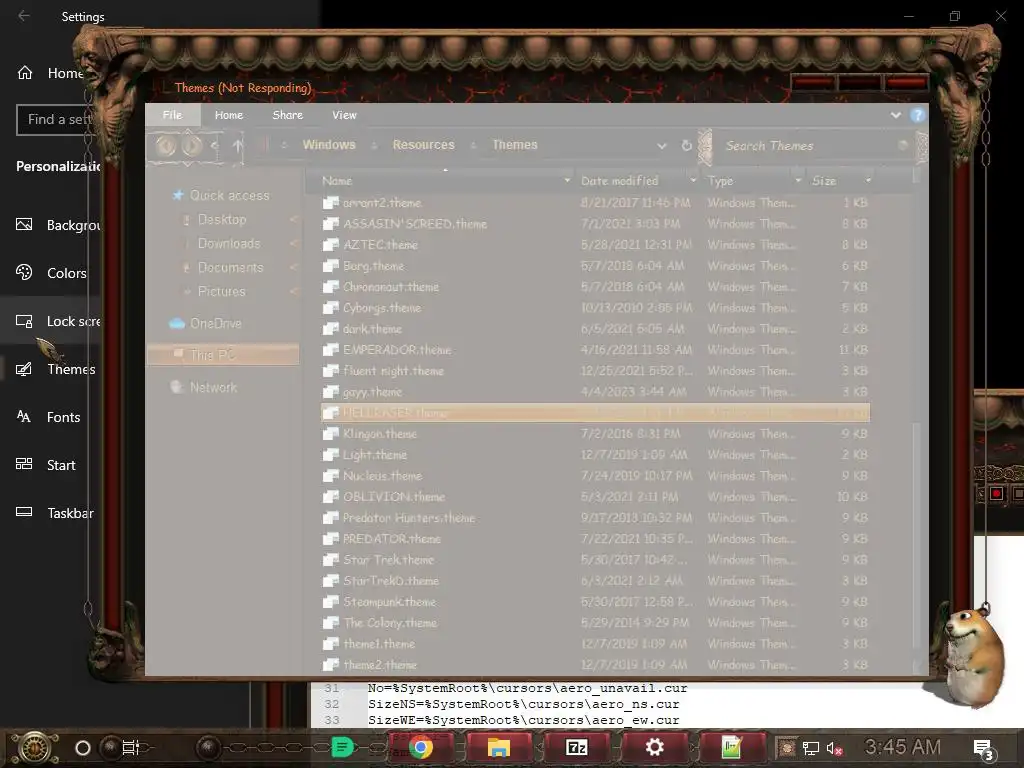The width and height of the screenshot is (1024, 768).
Task: Select the Steampunk.theme file
Action: (595, 601)
